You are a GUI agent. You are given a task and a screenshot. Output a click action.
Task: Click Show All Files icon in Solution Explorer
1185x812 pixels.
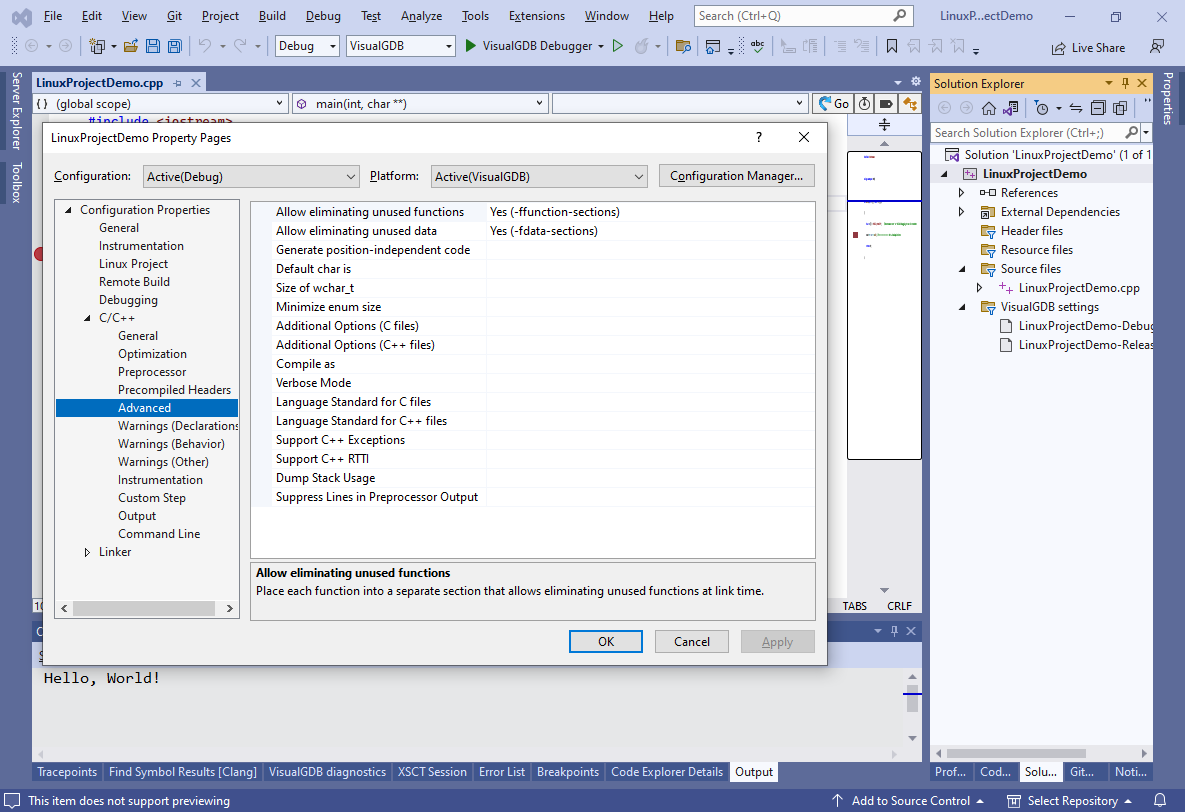(x=1120, y=108)
